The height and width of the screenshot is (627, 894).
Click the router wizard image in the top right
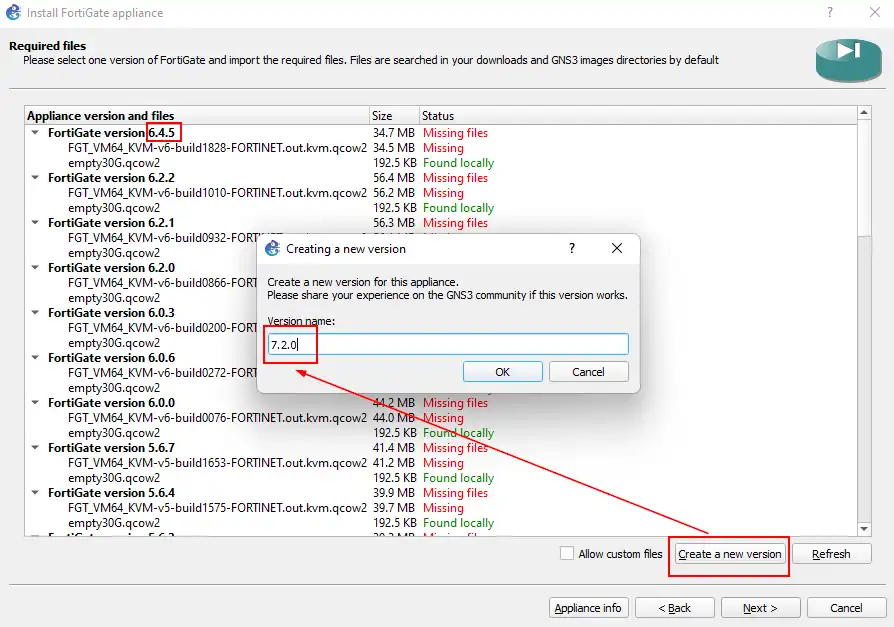click(x=848, y=60)
